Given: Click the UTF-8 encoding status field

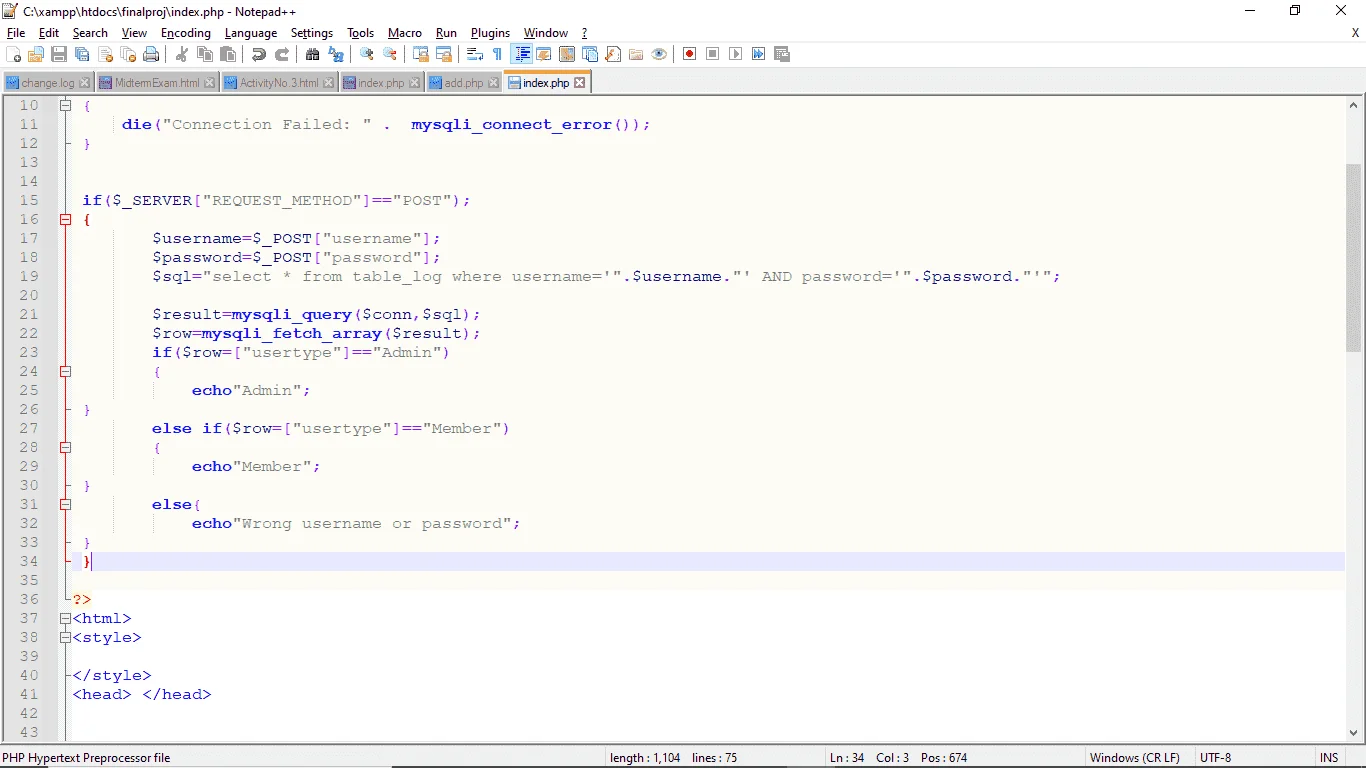Looking at the screenshot, I should tap(1216, 758).
